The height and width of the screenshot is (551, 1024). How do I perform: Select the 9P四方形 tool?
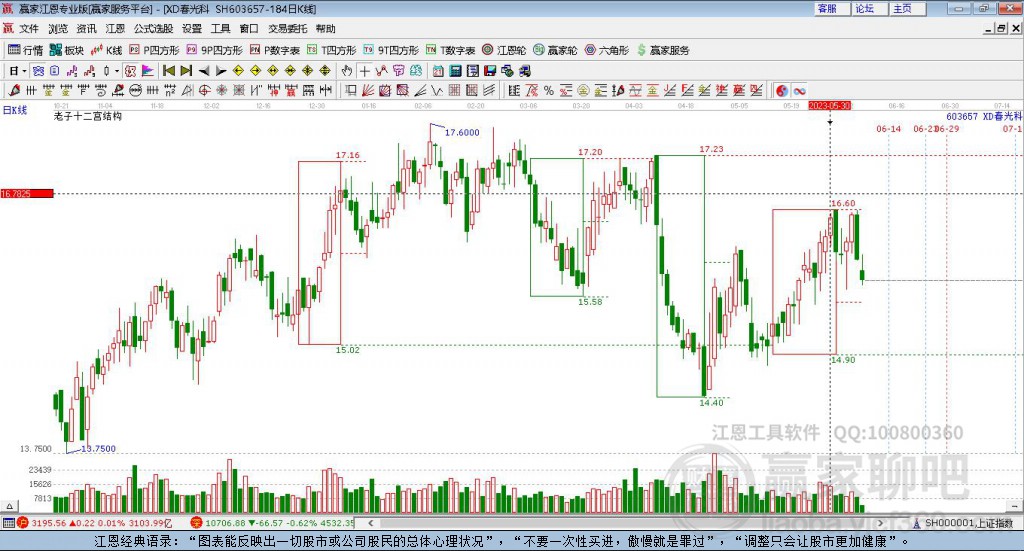tap(214, 50)
